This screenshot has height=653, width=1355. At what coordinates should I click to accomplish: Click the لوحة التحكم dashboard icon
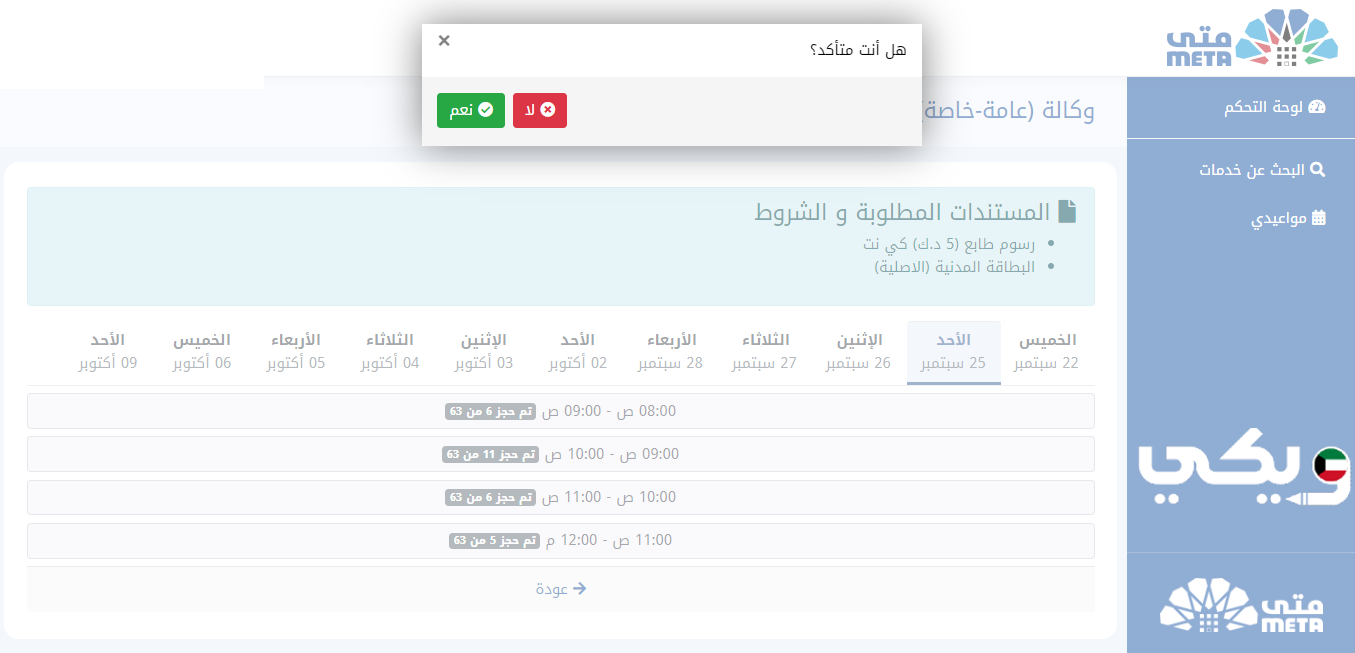(x=1318, y=107)
